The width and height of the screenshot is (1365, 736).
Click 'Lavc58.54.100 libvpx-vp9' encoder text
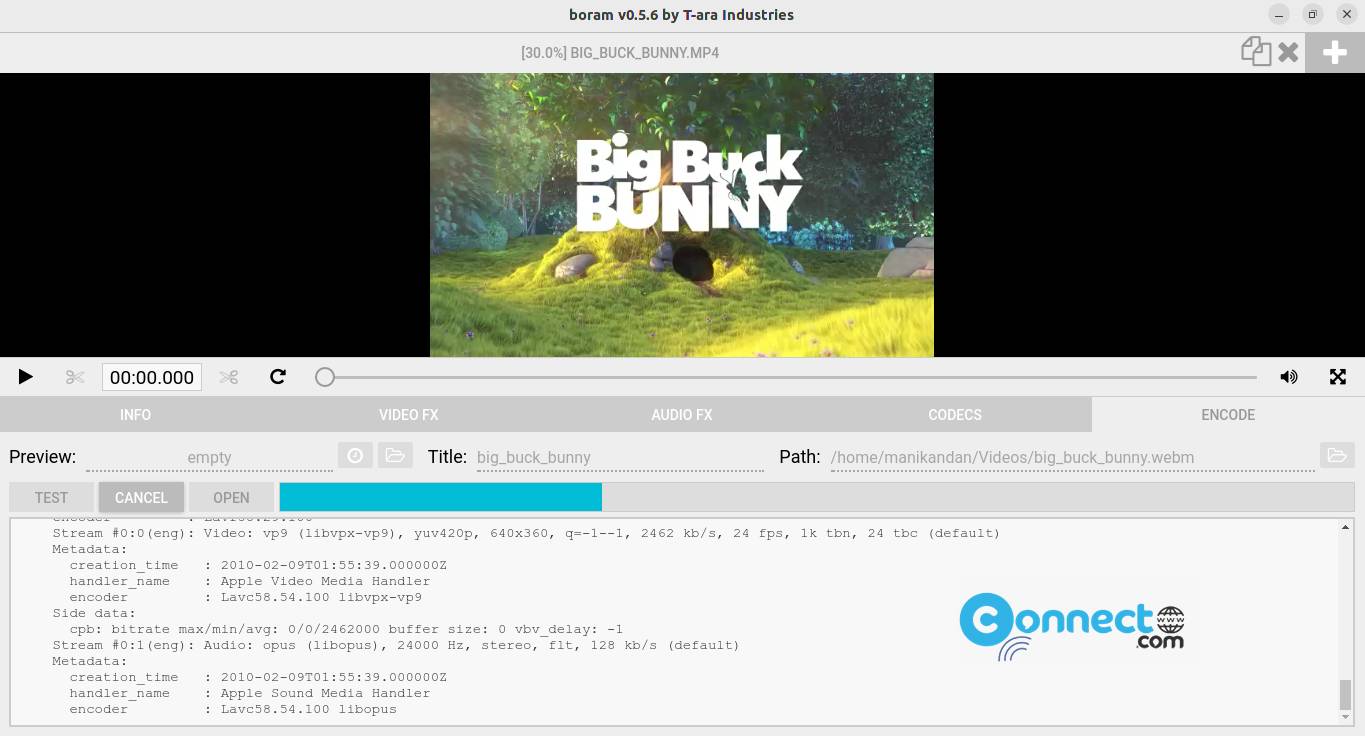[x=321, y=597]
